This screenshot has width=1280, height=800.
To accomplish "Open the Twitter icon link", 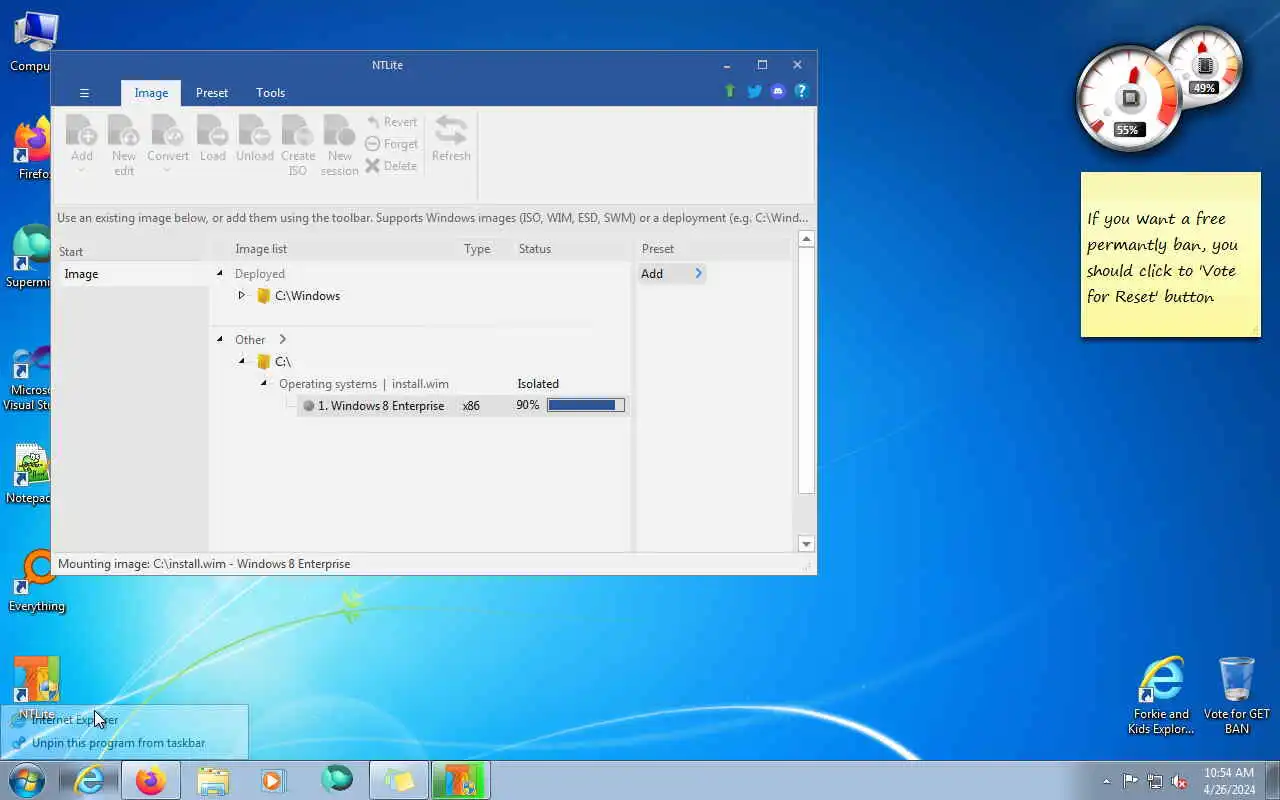I will pos(755,91).
